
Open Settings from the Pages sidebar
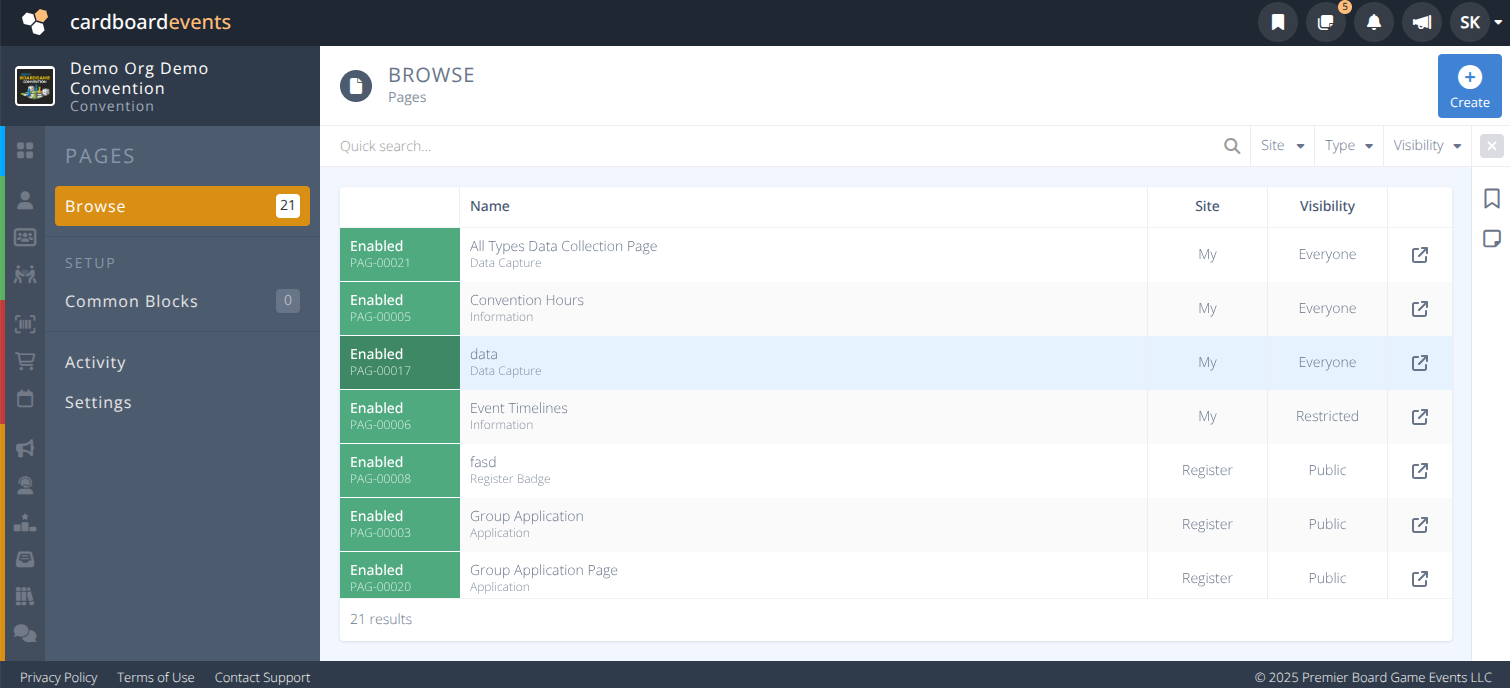(98, 402)
